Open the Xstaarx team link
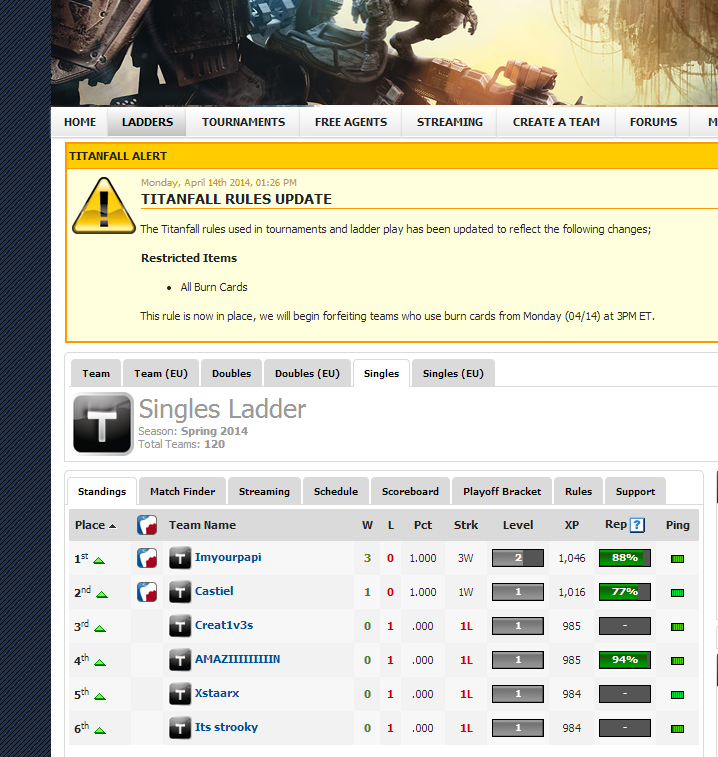Screen dimensions: 718x757 [x=217, y=693]
